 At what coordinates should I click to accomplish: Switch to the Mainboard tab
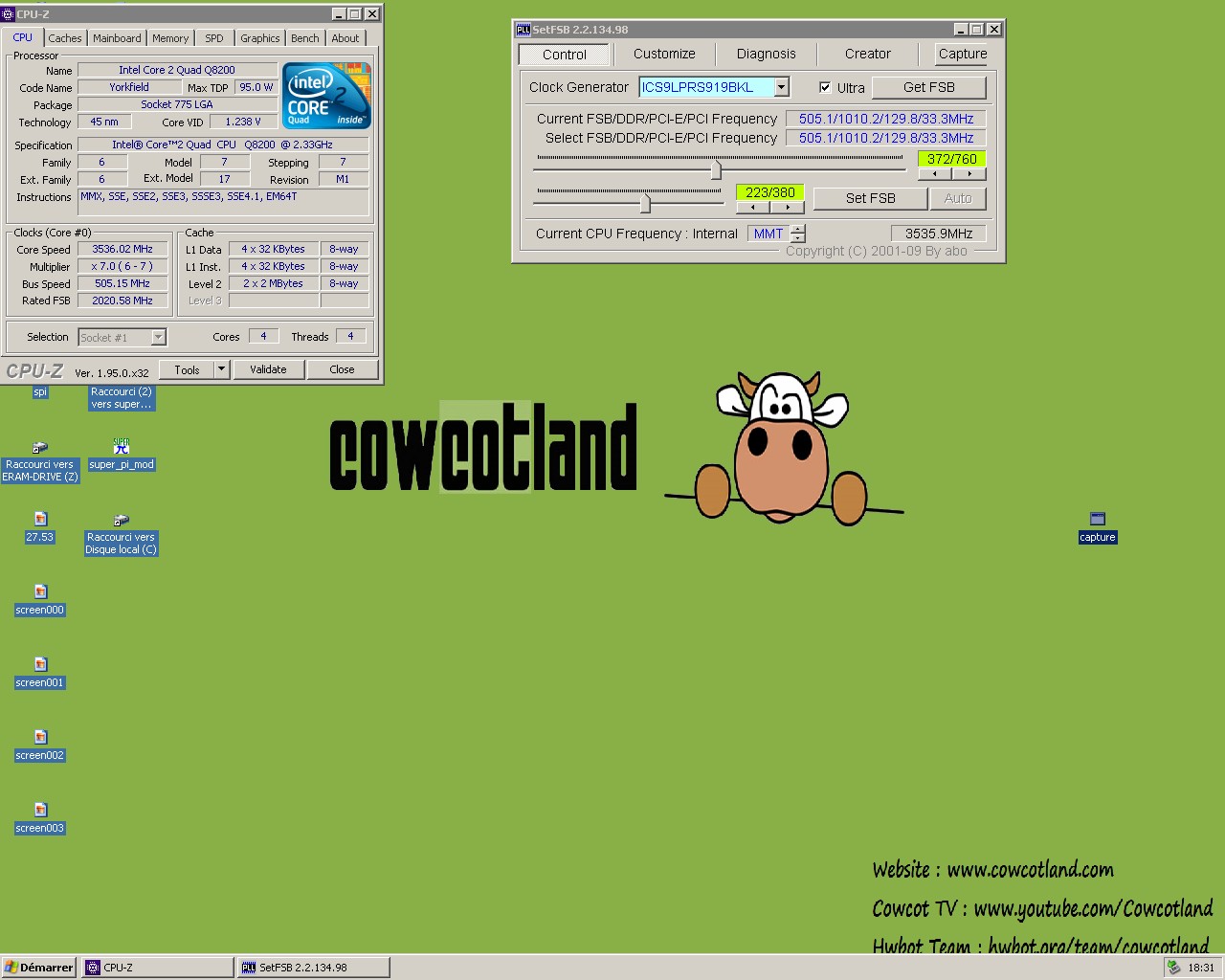(x=117, y=38)
